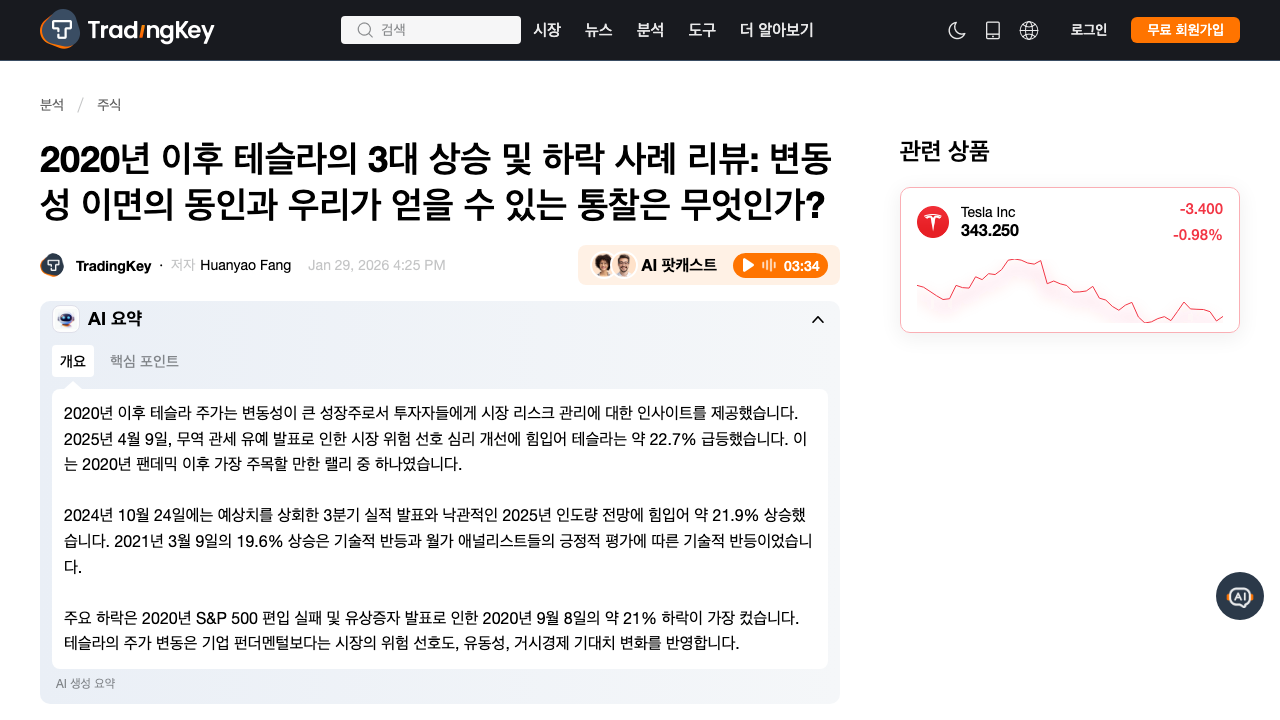Open the 시장 menu
The width and height of the screenshot is (1280, 720).
coord(547,30)
